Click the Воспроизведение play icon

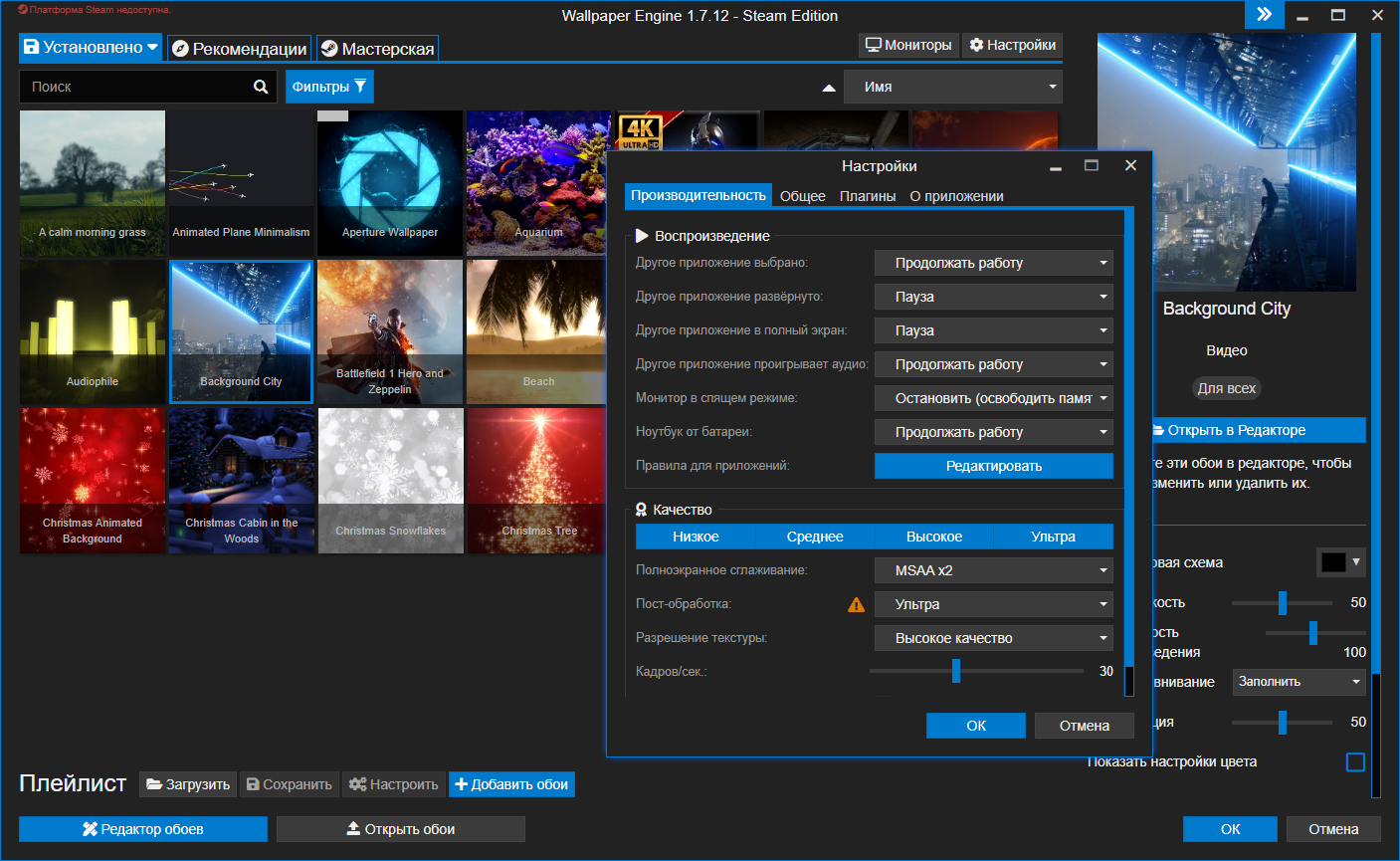tap(642, 236)
